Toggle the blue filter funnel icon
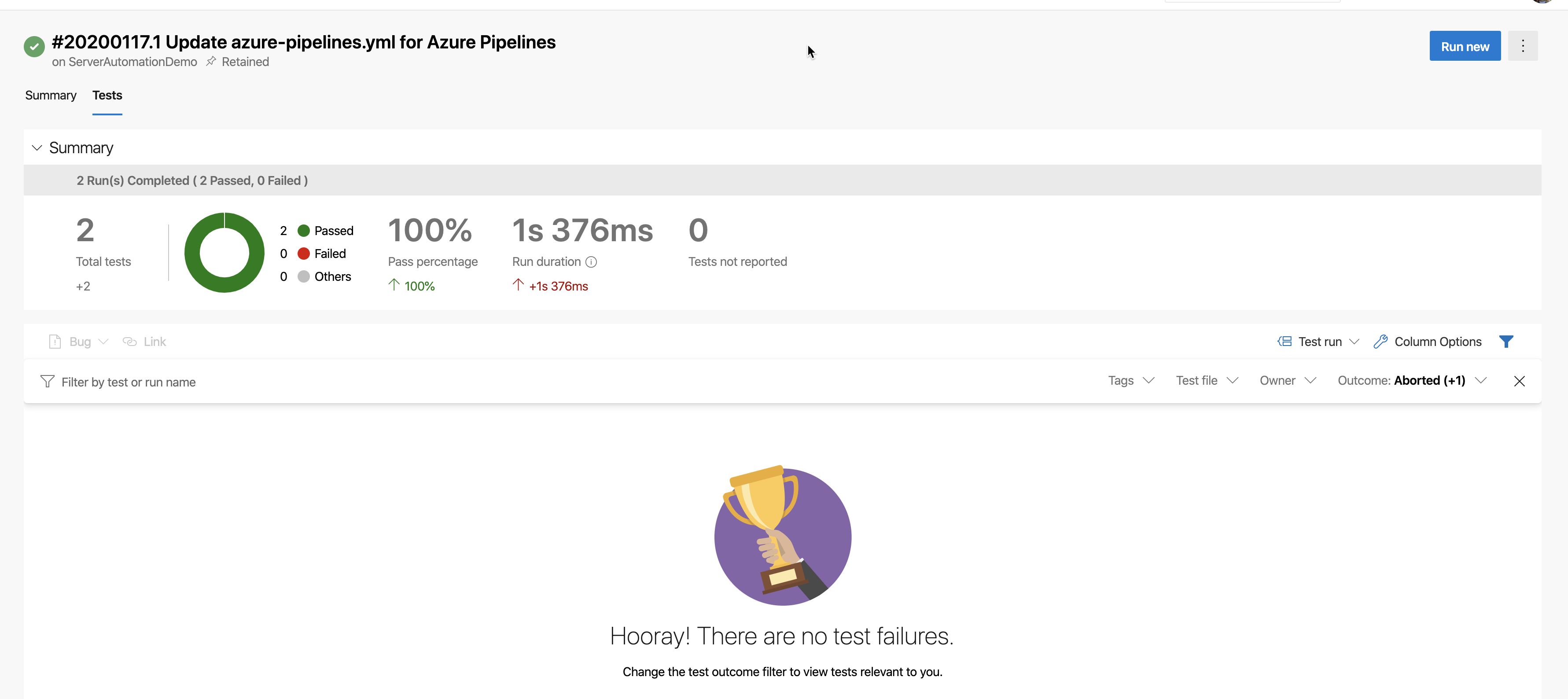The image size is (1568, 699). point(1506,342)
